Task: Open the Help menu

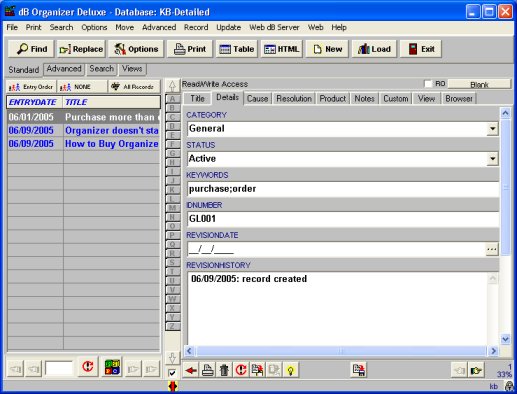Action: (339, 27)
